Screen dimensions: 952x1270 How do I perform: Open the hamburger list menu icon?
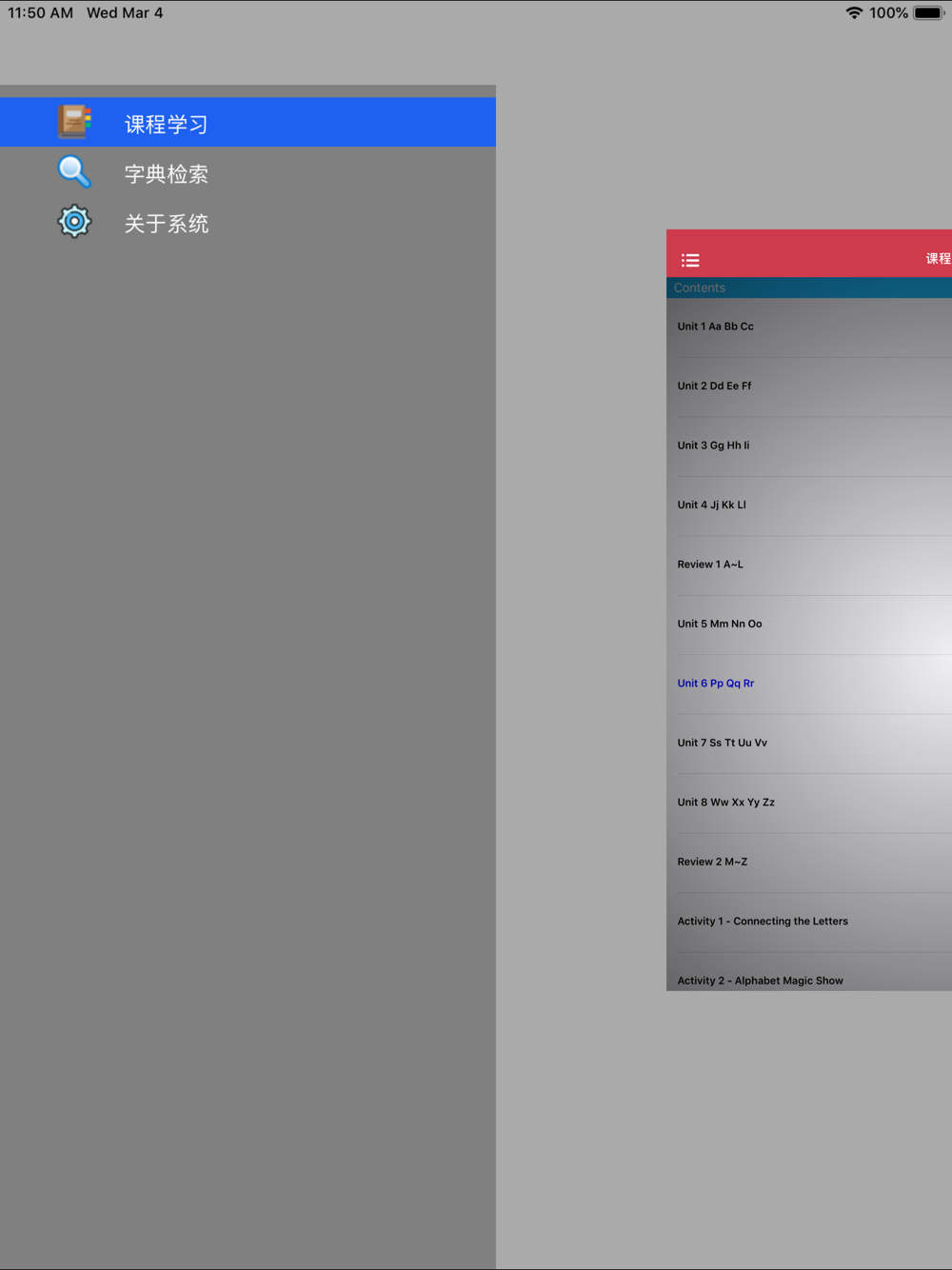point(690,260)
